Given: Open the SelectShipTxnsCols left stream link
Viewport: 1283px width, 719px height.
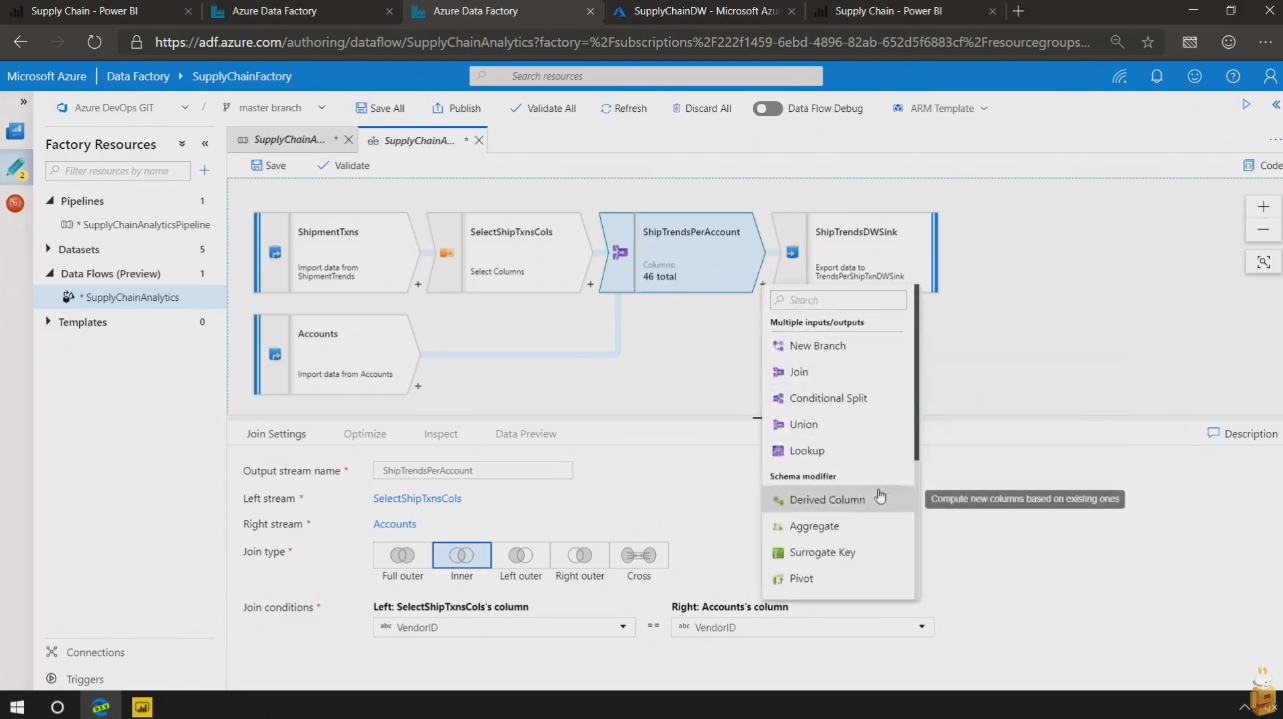Looking at the screenshot, I should coord(417,498).
